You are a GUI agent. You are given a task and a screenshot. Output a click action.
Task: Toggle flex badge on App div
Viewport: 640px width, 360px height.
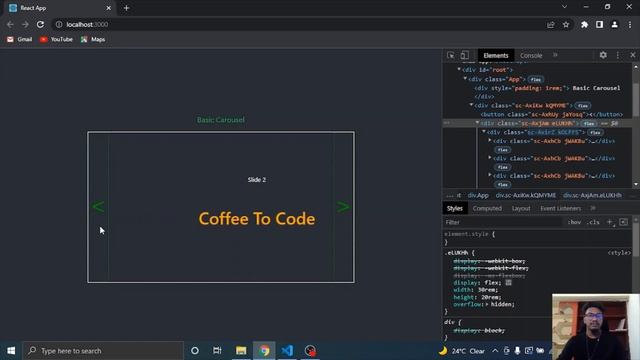(x=536, y=80)
